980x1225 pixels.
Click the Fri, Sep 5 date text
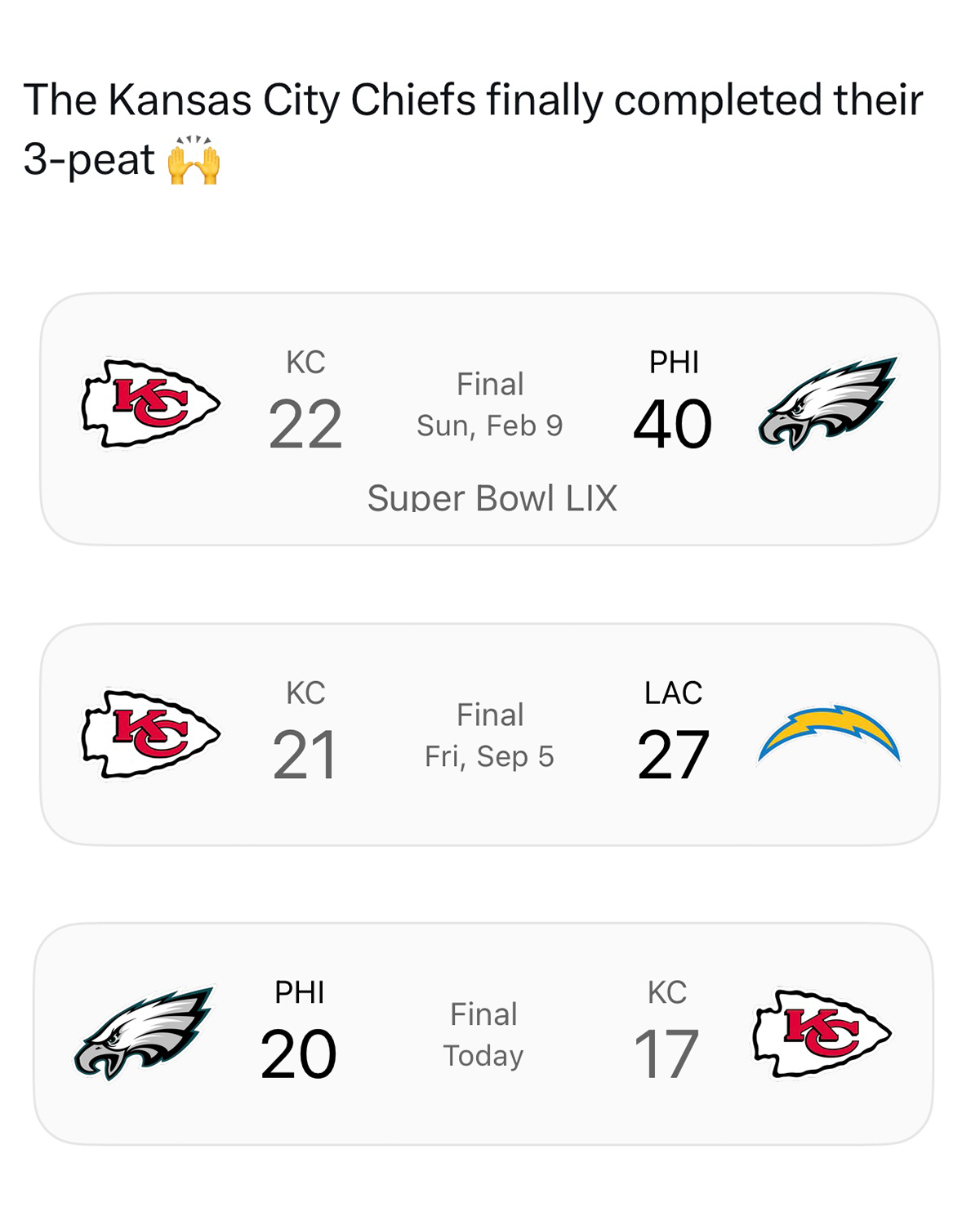490,756
